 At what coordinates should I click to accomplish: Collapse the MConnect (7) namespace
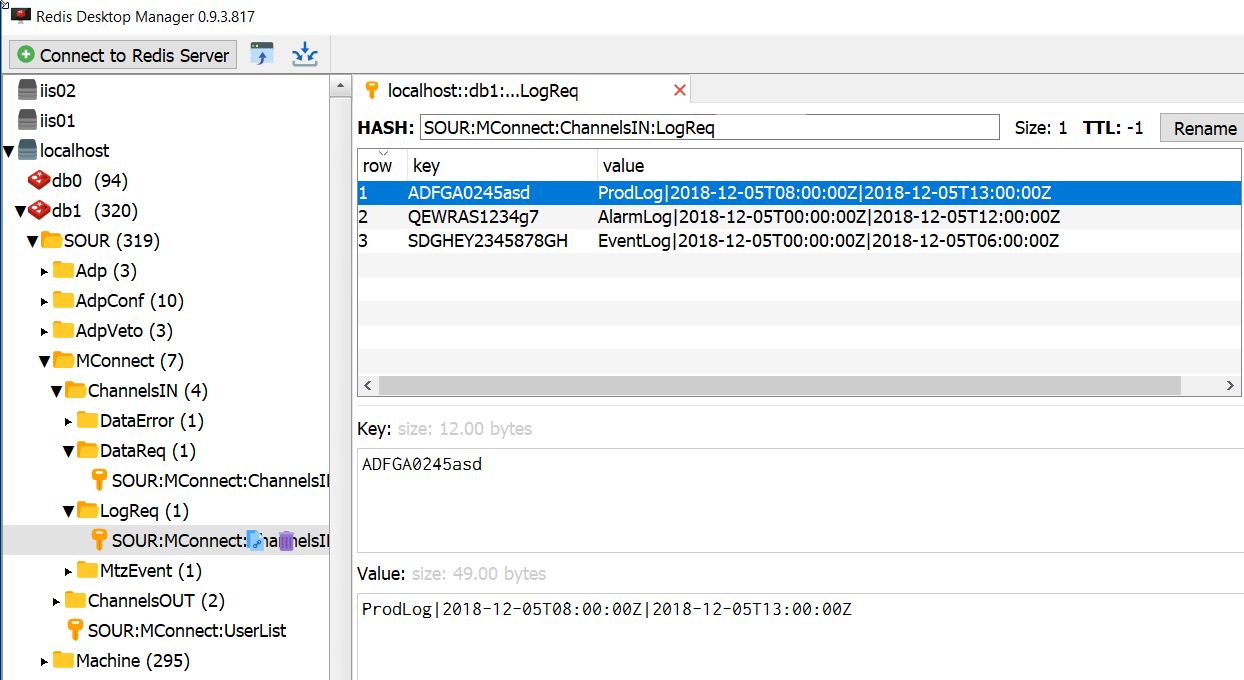pos(45,361)
